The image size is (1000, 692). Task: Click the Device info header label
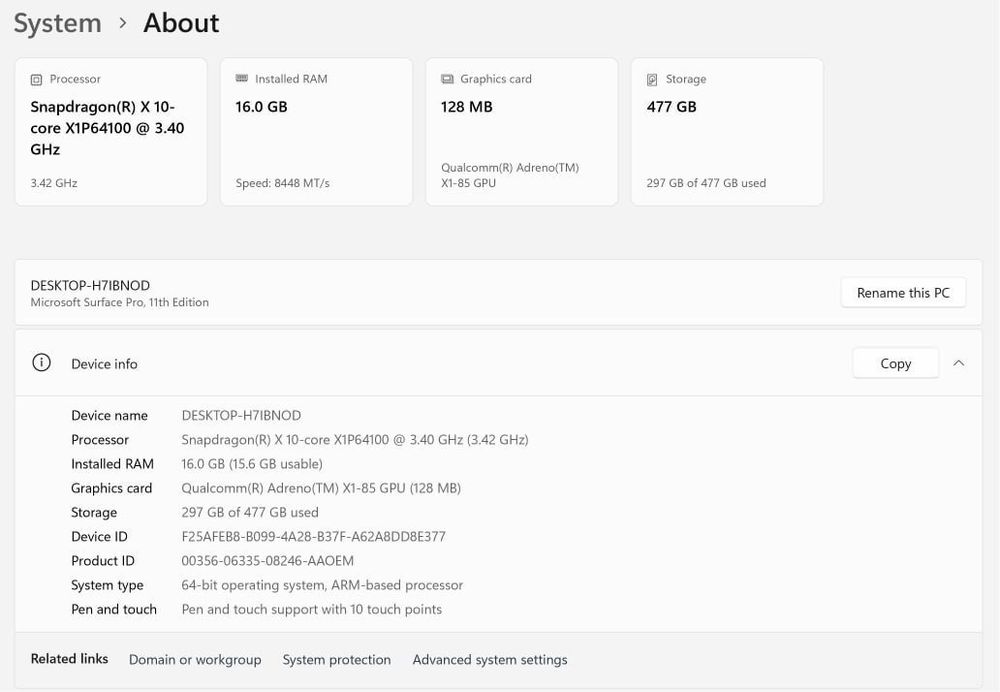point(104,364)
